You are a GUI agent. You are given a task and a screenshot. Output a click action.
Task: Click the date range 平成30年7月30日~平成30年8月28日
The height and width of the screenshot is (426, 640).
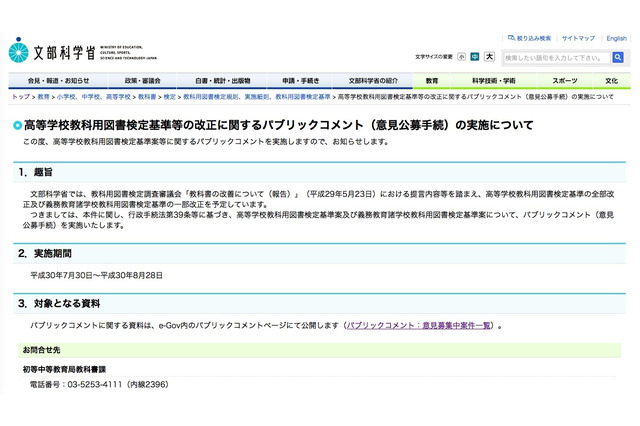[x=96, y=275]
